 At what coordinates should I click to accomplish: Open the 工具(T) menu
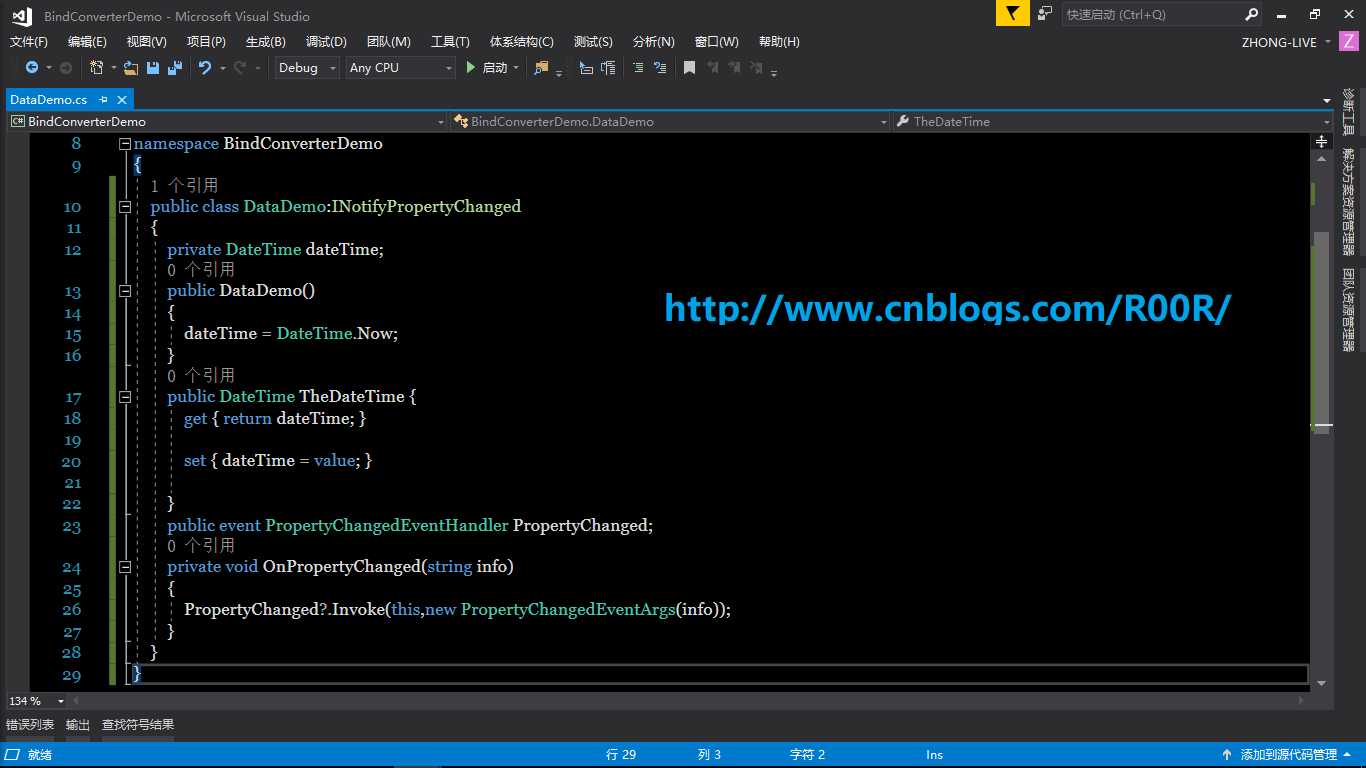pyautogui.click(x=450, y=42)
